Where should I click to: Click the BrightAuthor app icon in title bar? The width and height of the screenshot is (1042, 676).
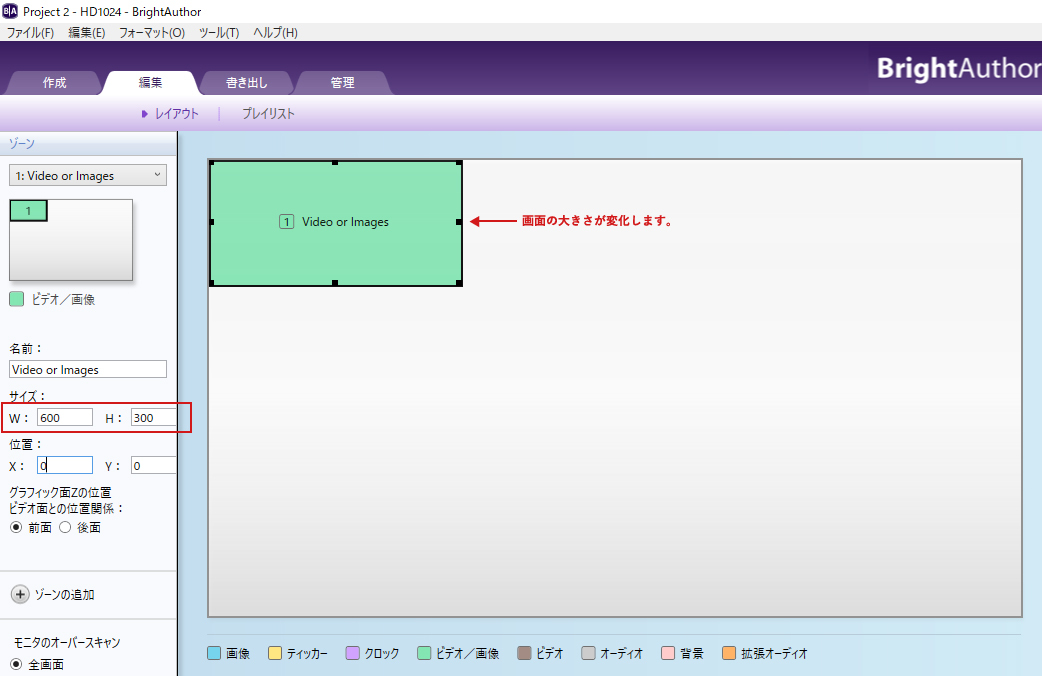click(10, 10)
